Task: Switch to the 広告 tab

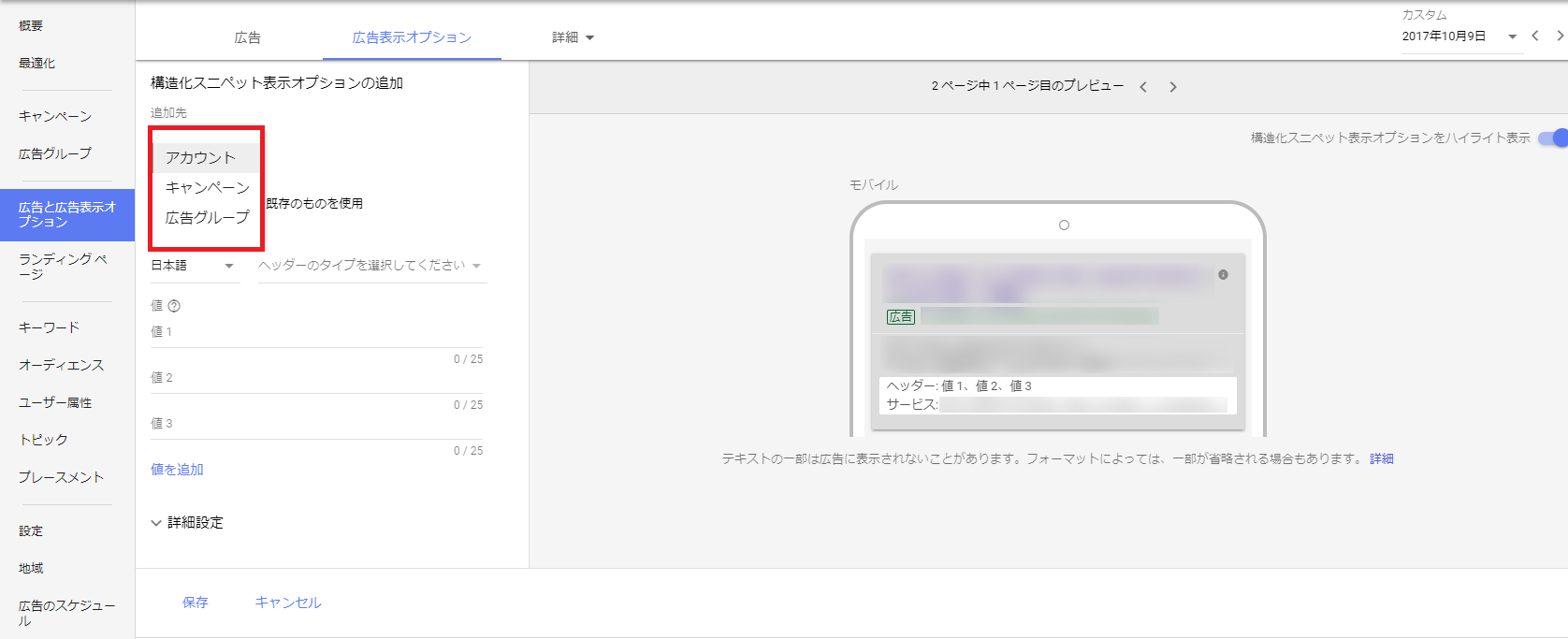Action: (x=248, y=37)
